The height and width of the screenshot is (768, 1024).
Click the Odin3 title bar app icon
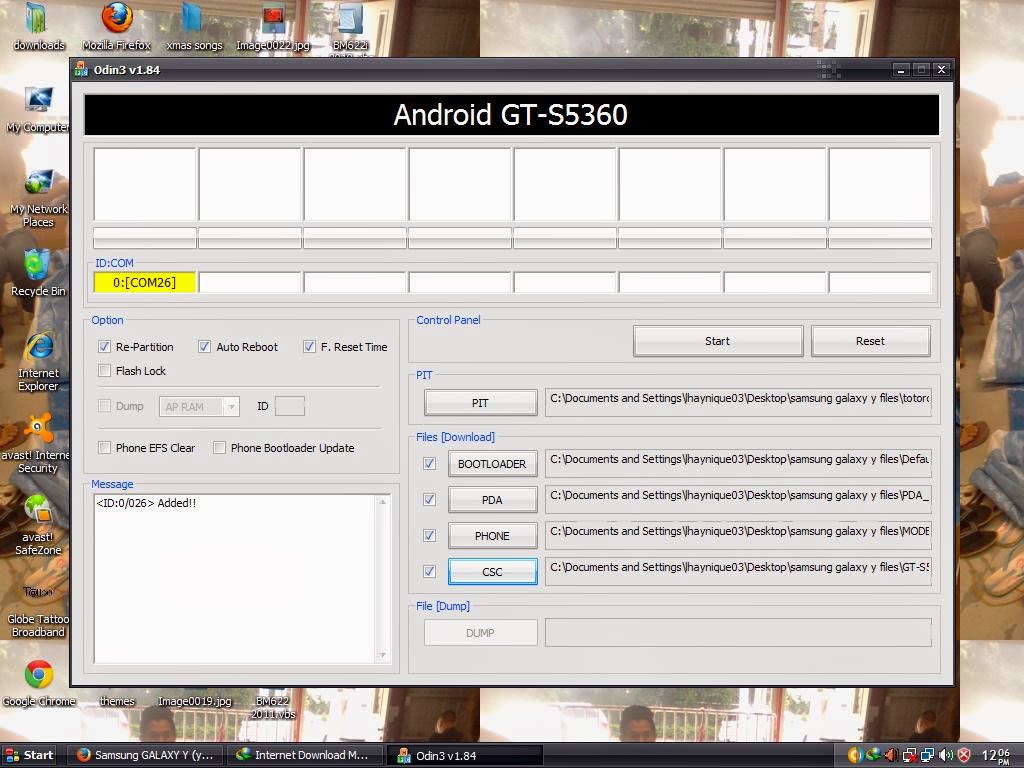[81, 69]
